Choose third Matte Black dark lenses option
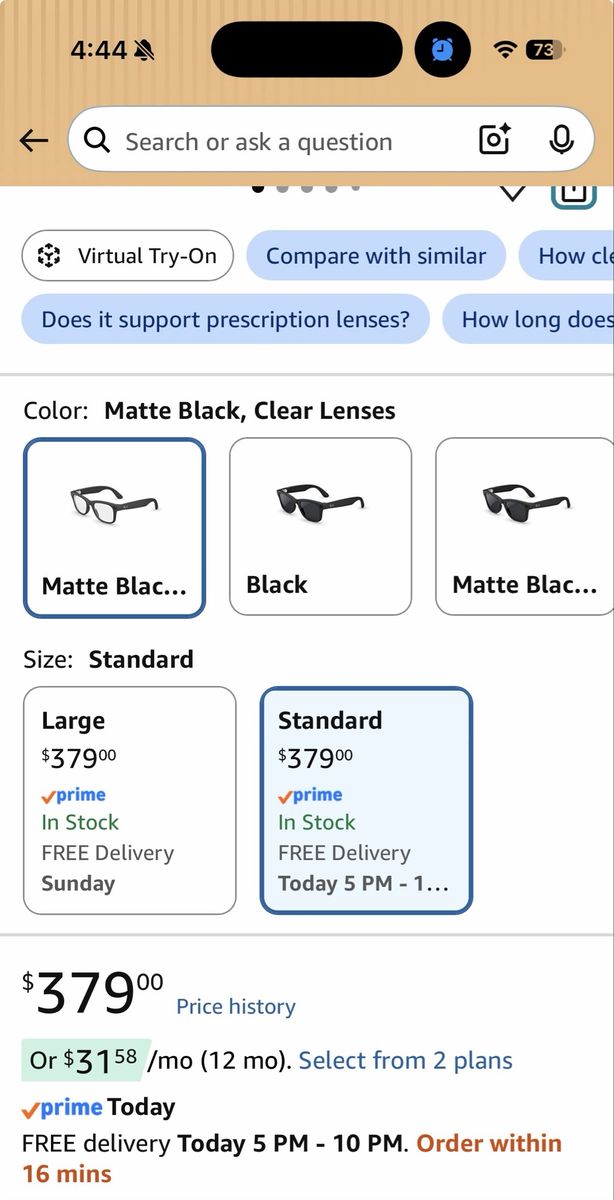The image size is (614, 1200). click(x=525, y=526)
